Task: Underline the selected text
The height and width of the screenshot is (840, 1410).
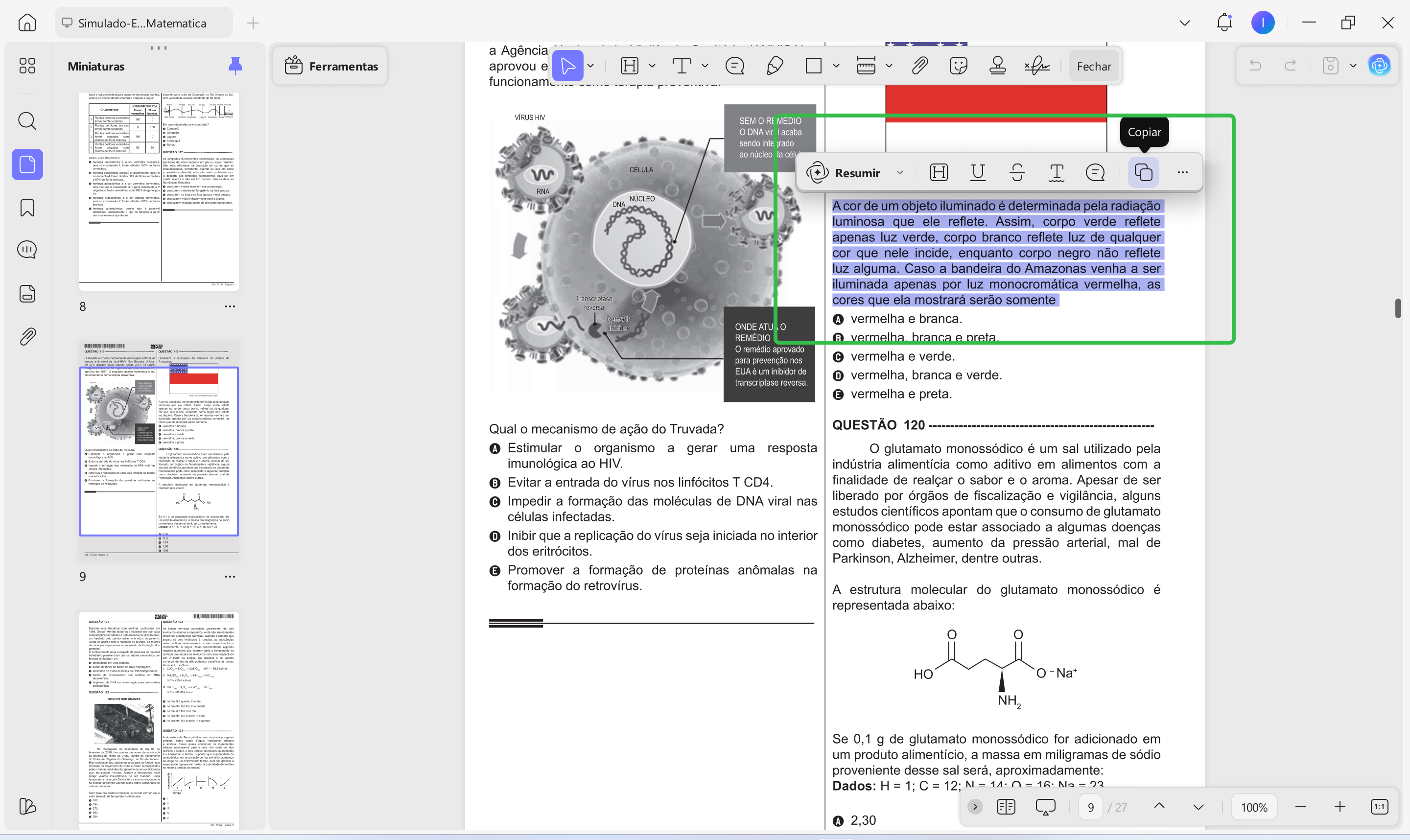Action: click(978, 172)
